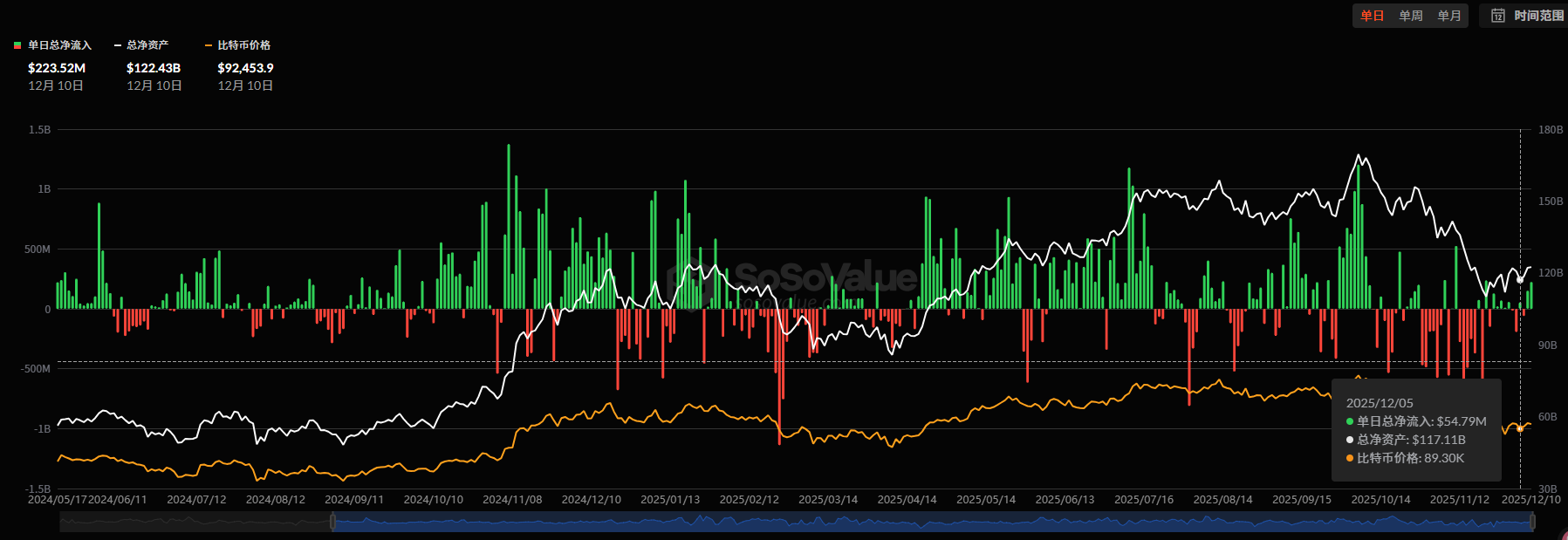Screen dimensions: 1568x540
Task: Click the left handle of the range slider
Action: point(332,522)
